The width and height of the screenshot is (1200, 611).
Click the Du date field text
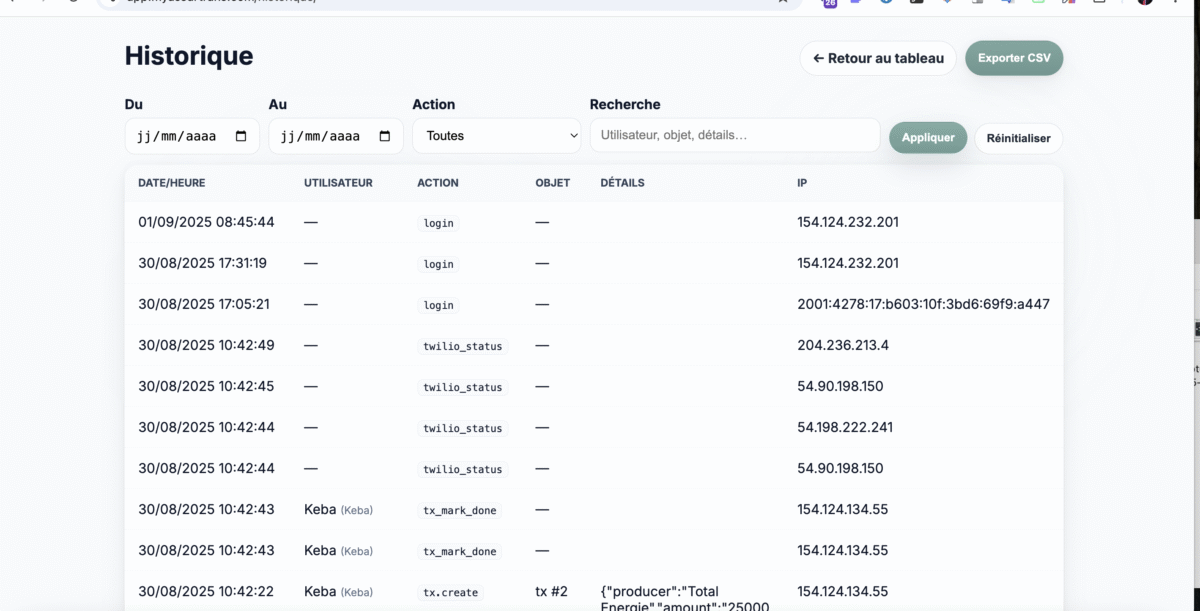click(x=179, y=136)
